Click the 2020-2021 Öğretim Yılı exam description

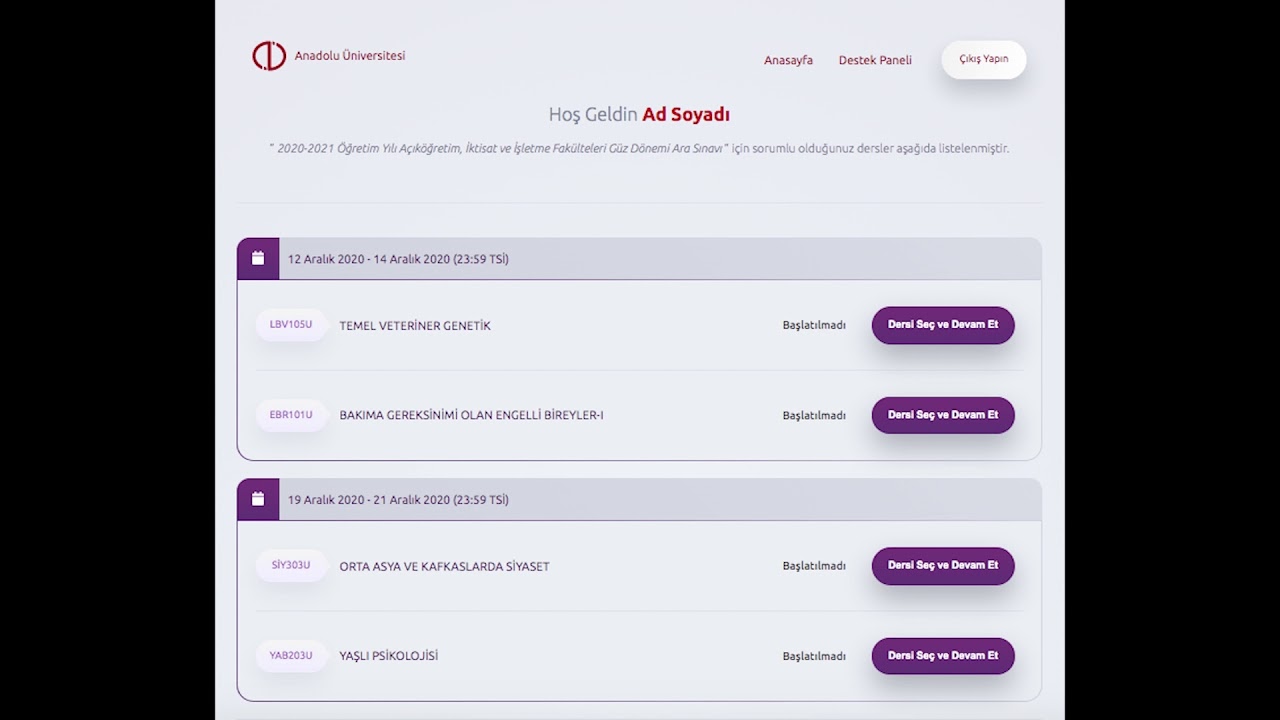[639, 149]
